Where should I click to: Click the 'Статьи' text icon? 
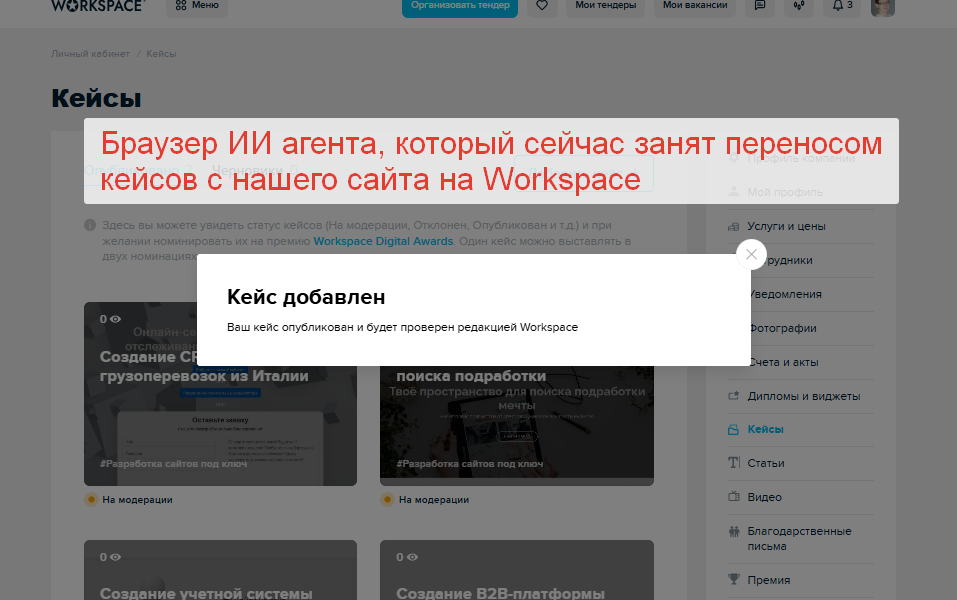pos(734,463)
